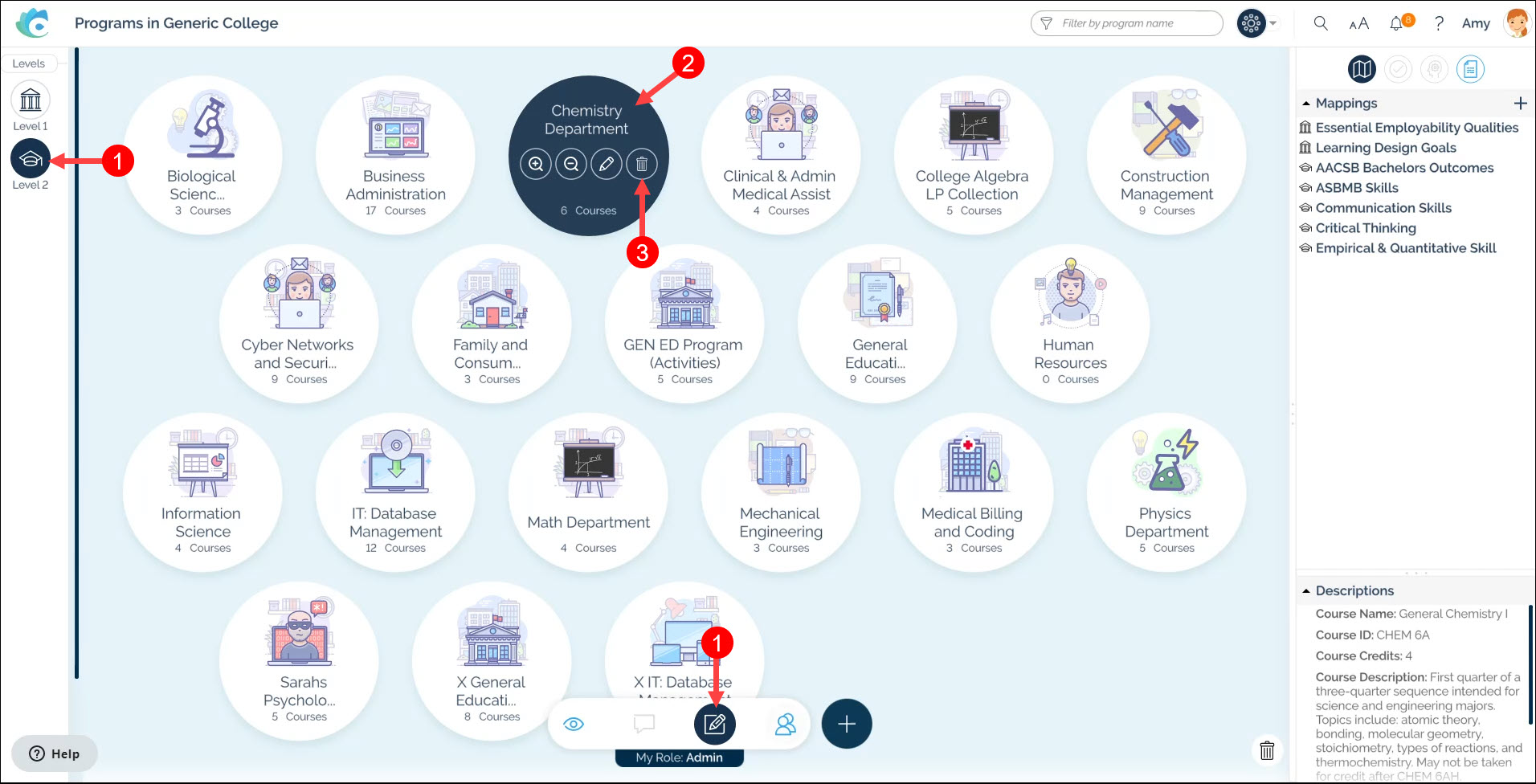Viewport: 1536px width, 784px height.
Task: Toggle the view mode eye icon
Action: [x=574, y=724]
